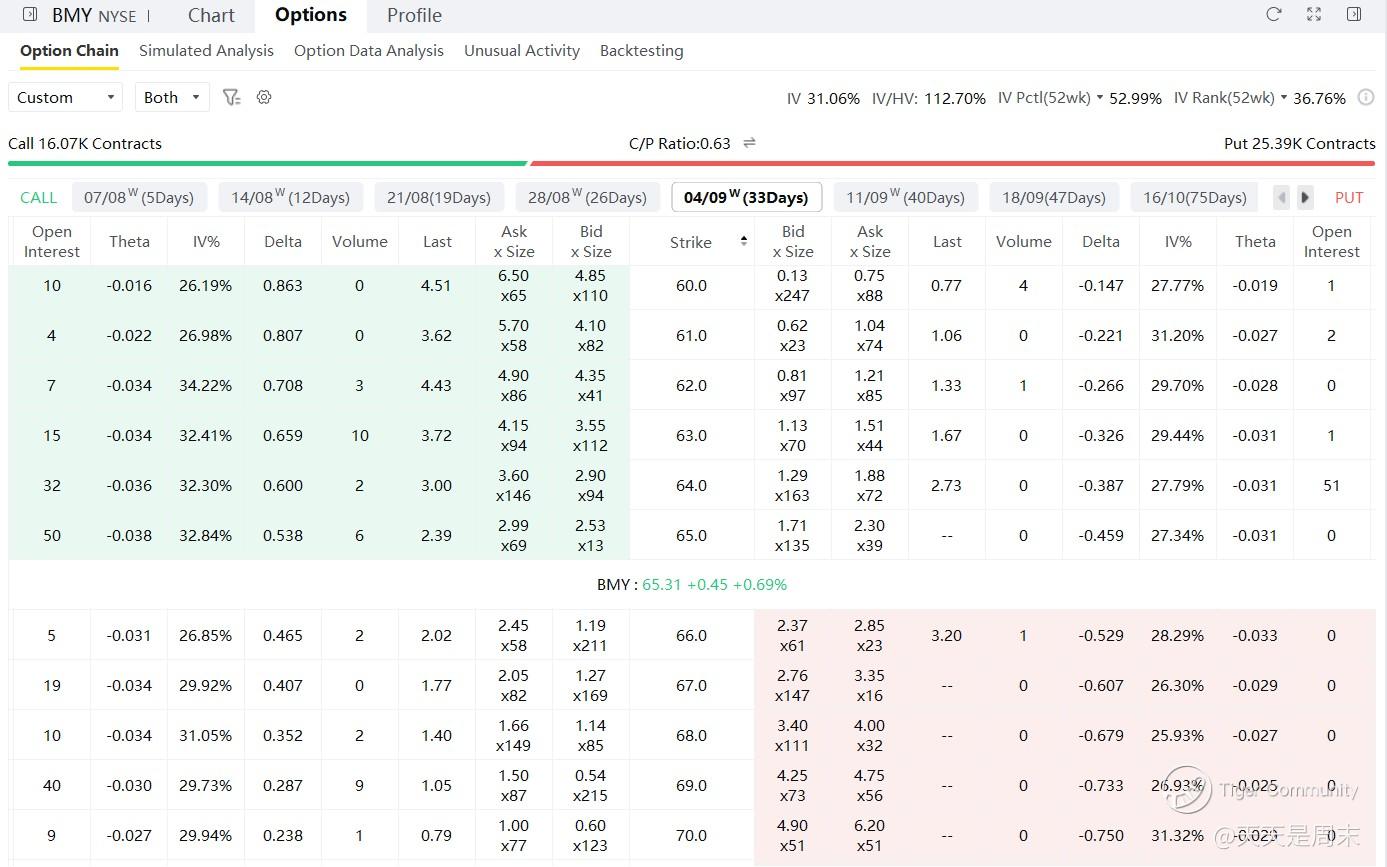Sort by the Strike column arrows

click(x=743, y=242)
